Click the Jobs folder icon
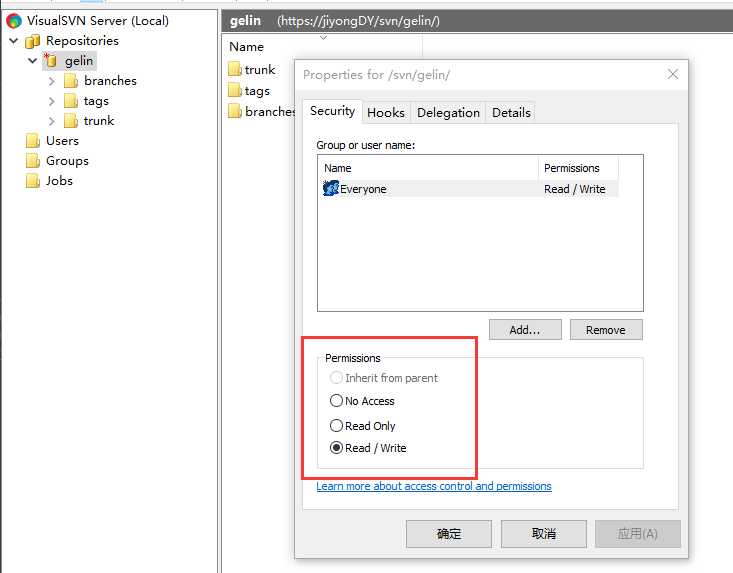 point(33,181)
